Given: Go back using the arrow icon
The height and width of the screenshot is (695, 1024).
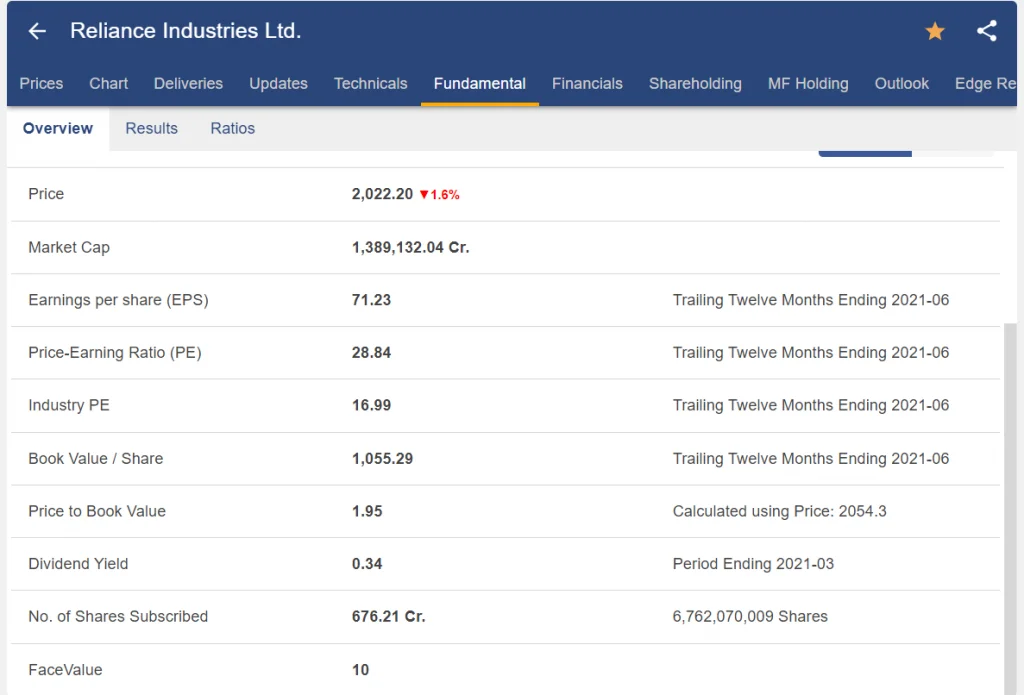Looking at the screenshot, I should (37, 31).
